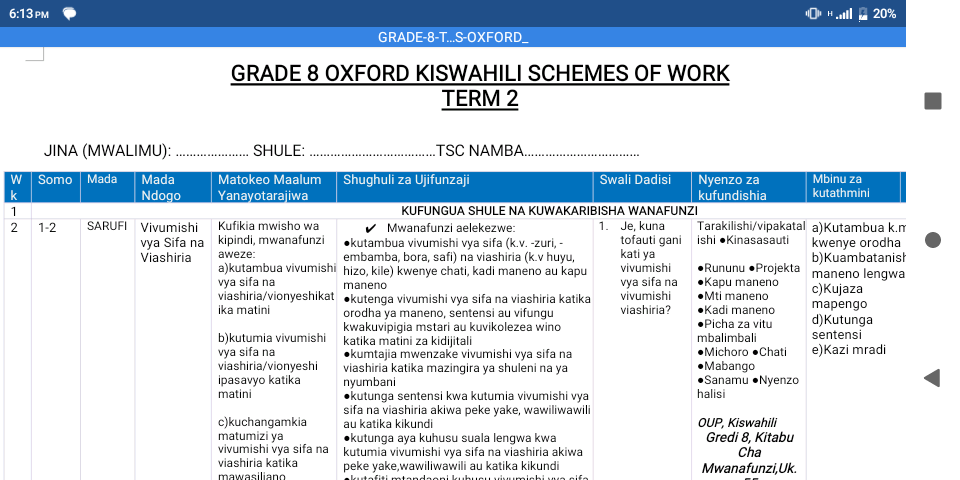Tap the square Recent apps button
The height and width of the screenshot is (480, 960).
(932, 101)
